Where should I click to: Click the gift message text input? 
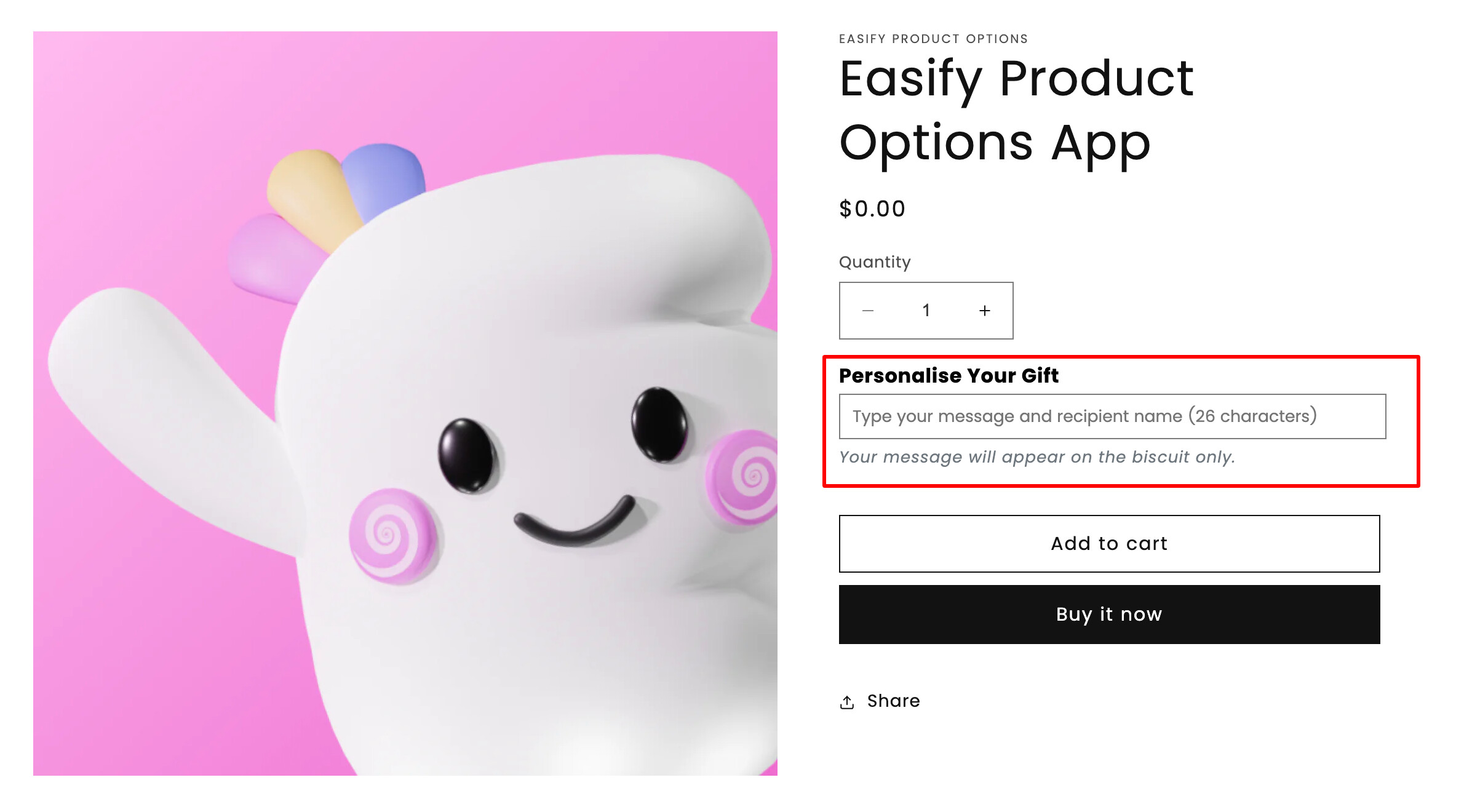[1112, 416]
